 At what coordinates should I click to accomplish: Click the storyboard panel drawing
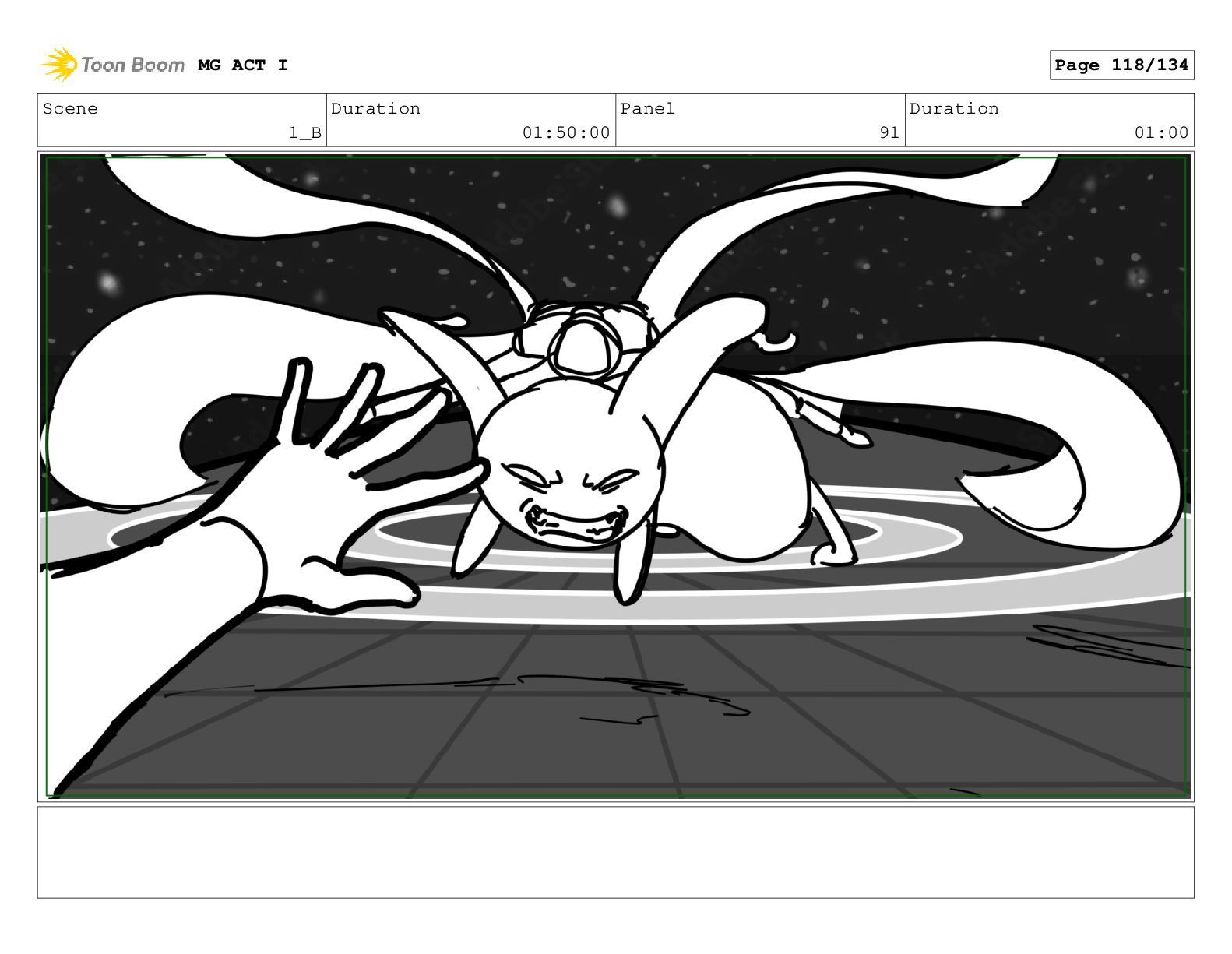616,477
